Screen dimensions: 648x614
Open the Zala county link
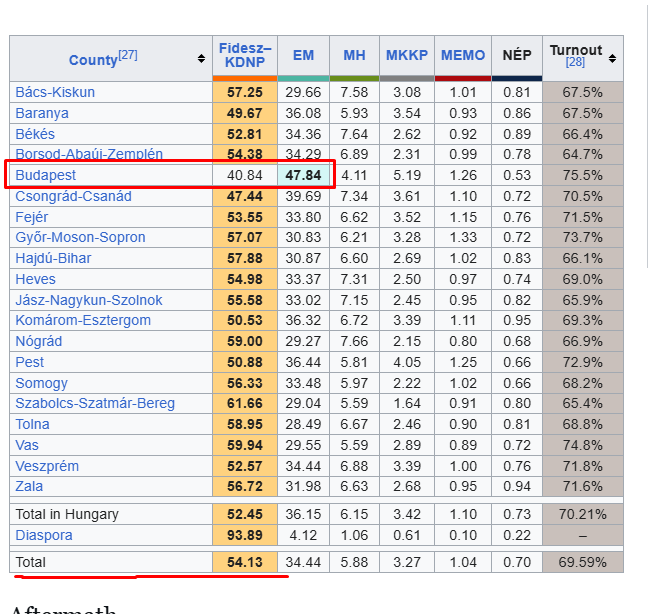30,486
